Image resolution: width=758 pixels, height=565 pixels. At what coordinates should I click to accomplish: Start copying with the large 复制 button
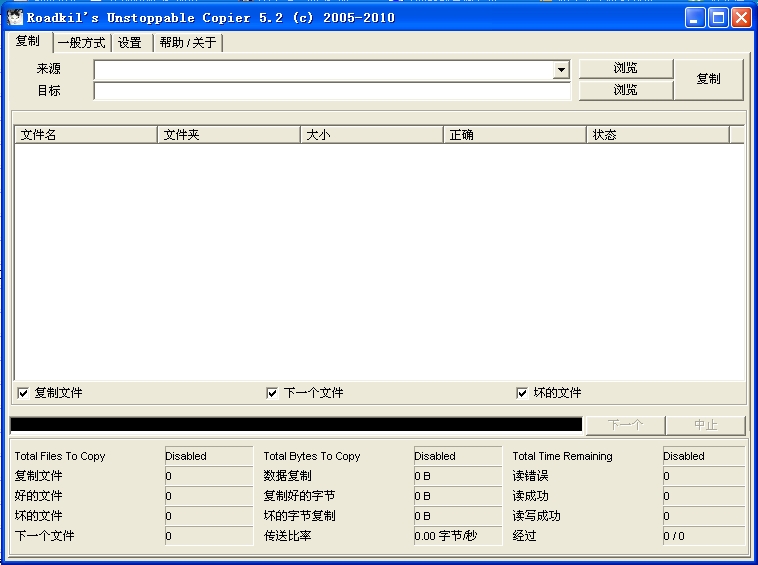tap(708, 79)
